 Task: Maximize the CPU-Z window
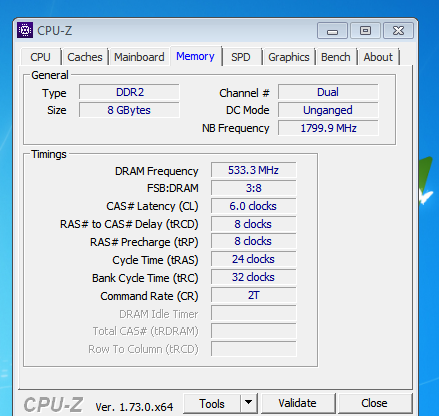[365, 31]
